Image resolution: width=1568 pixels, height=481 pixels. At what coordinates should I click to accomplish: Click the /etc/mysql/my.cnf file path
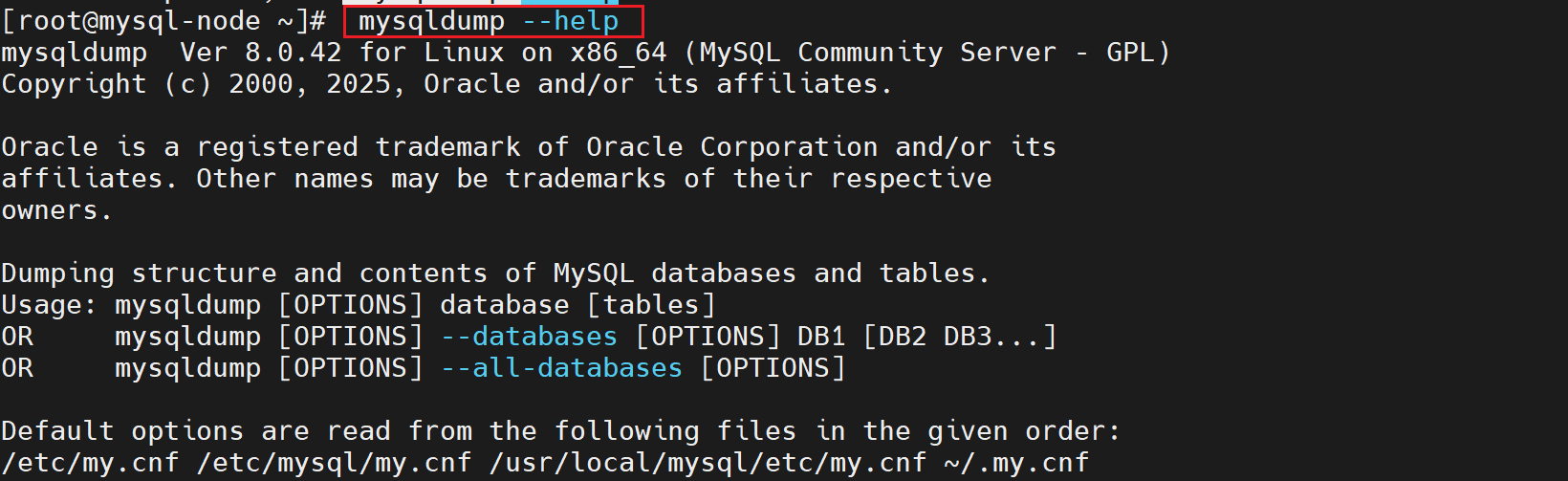pyautogui.click(x=334, y=463)
